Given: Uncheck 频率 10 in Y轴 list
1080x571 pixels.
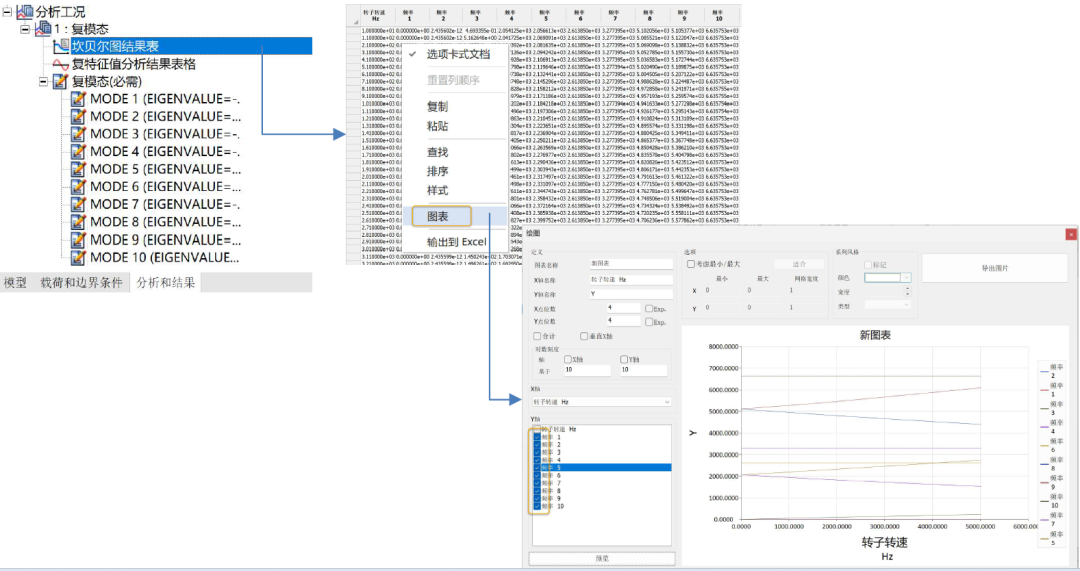Looking at the screenshot, I should pos(537,506).
